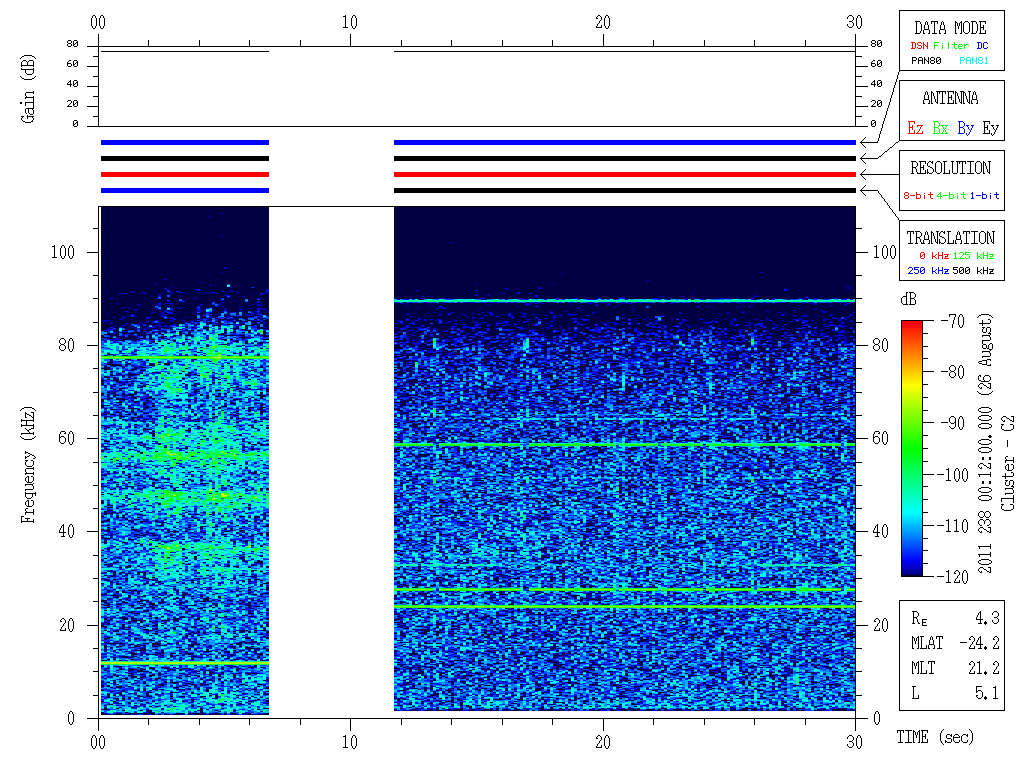Screen dimensions: 1024x768
Task: Select the red DSN data mode label
Action: (919, 46)
